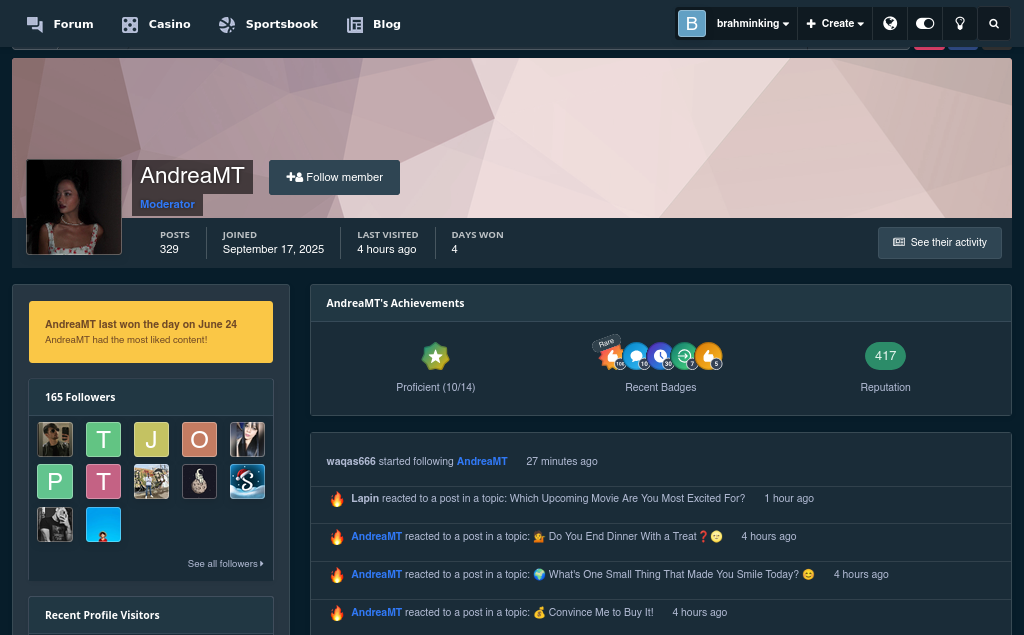Click the Days Won 4 stat
This screenshot has width=1024, height=635.
[477, 242]
